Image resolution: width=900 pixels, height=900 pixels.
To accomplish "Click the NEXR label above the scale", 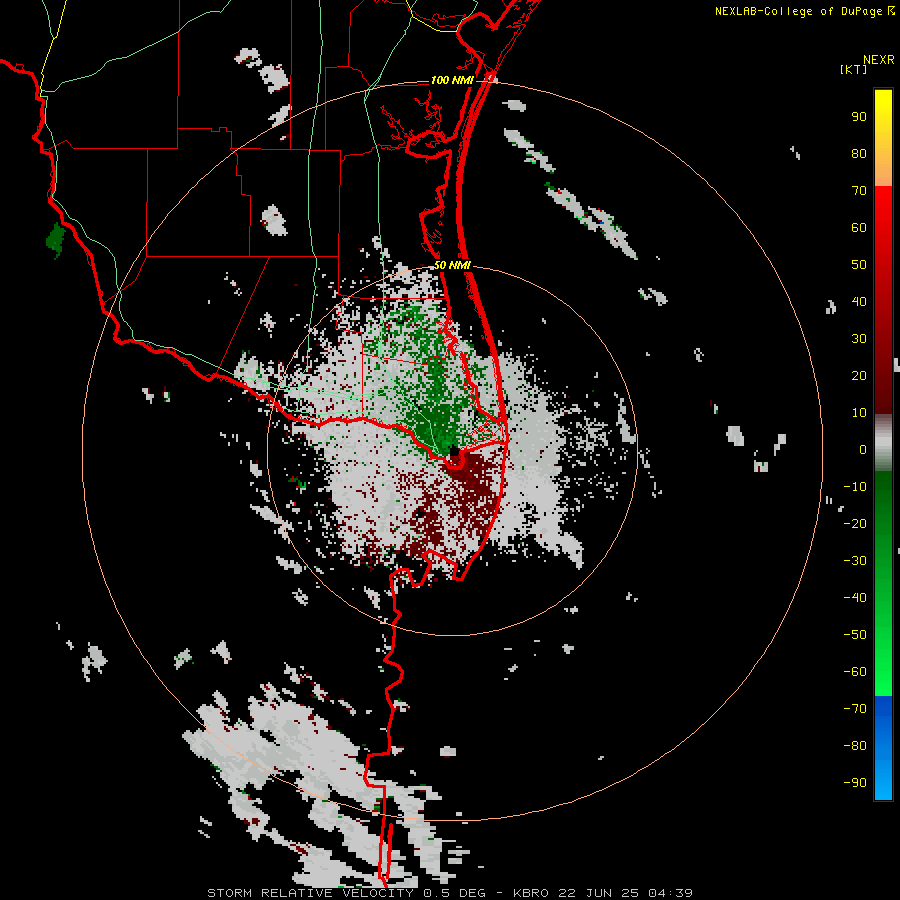I will [x=878, y=60].
